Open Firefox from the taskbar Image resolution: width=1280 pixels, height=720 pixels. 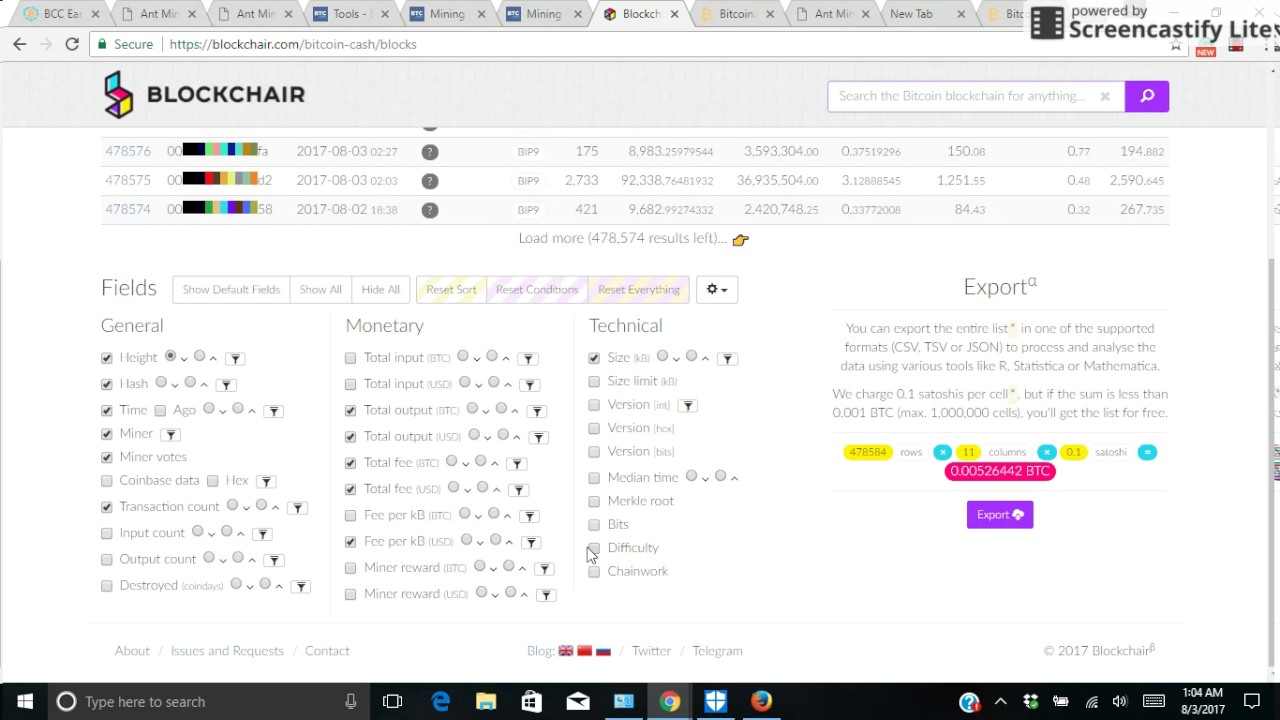761,702
